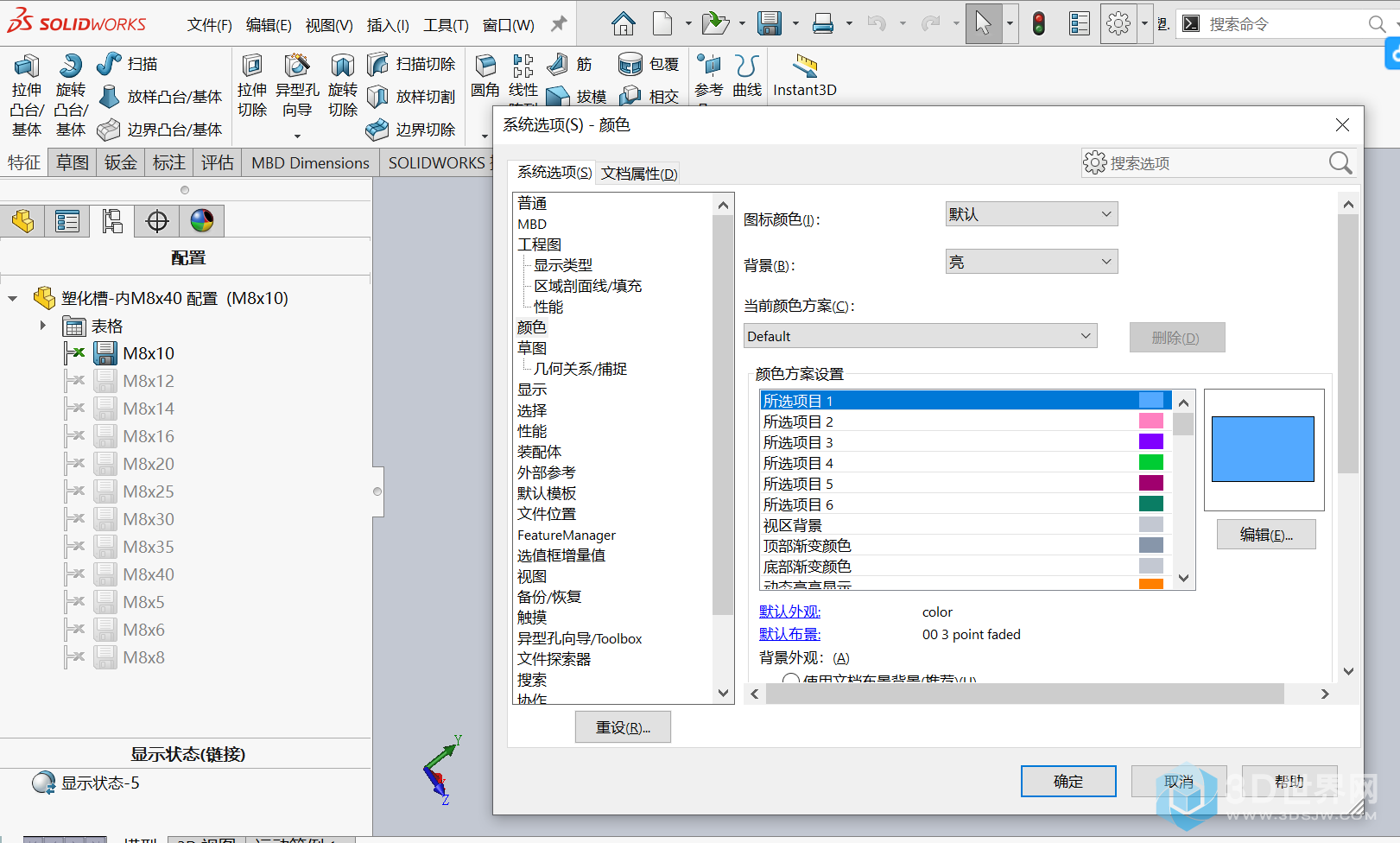Open the Hole Wizard (异型孔向导) tool
This screenshot has width=1400, height=843.
[x=297, y=86]
